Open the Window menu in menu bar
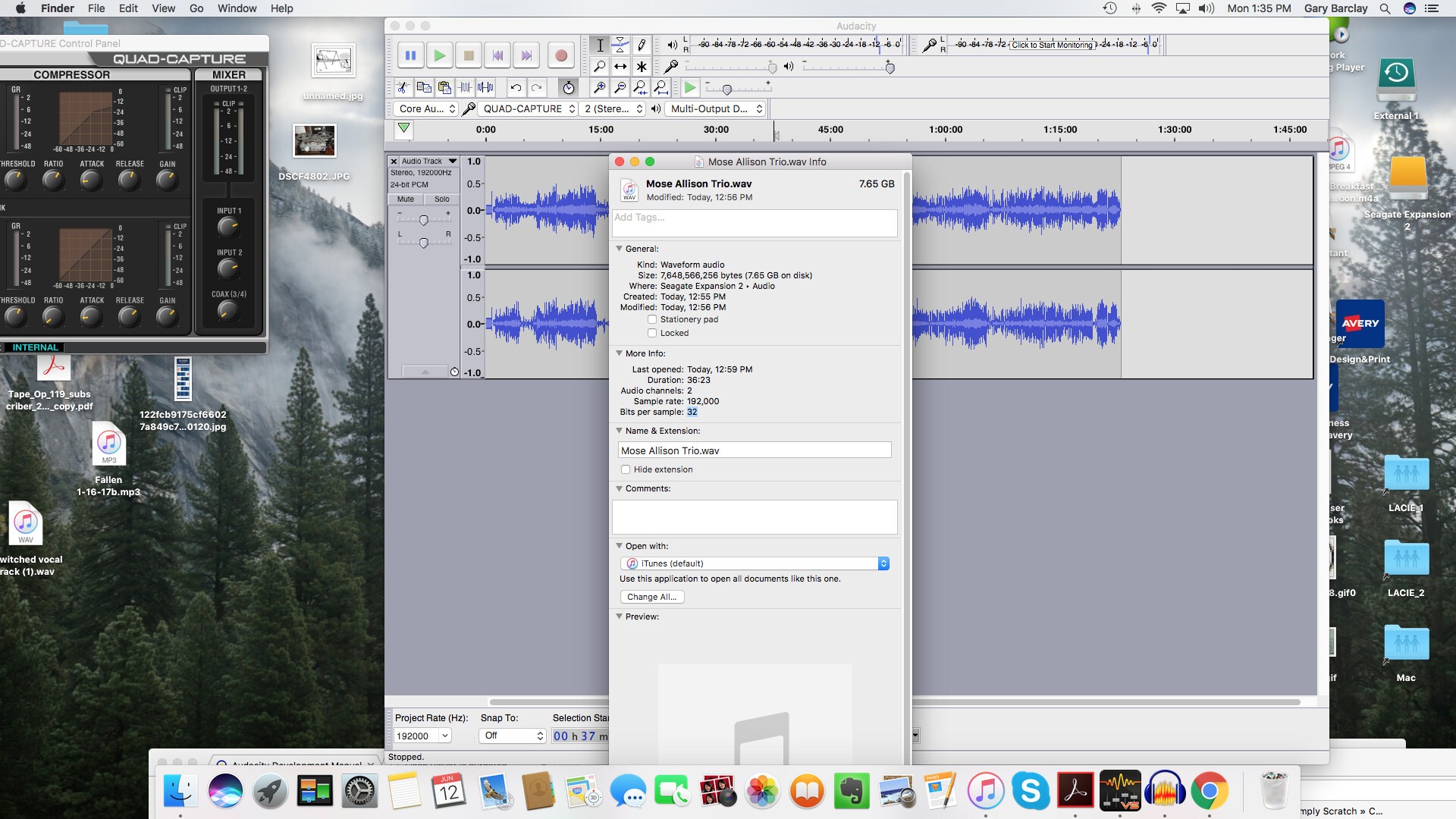The width and height of the screenshot is (1456, 819). coord(237,8)
